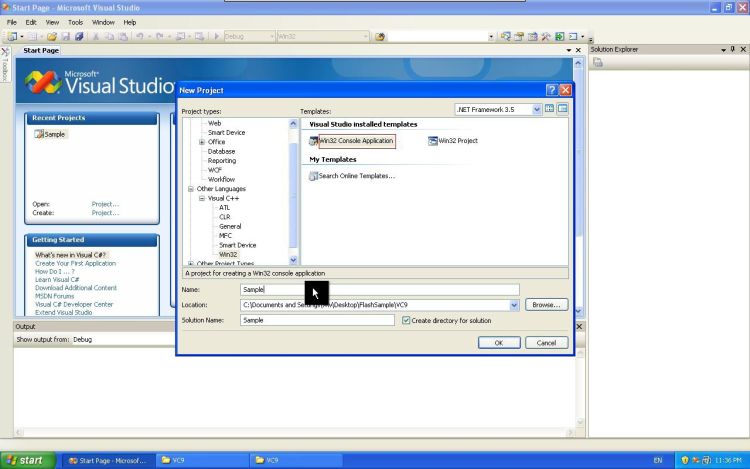Collapse the Other Languages node

pyautogui.click(x=191, y=189)
